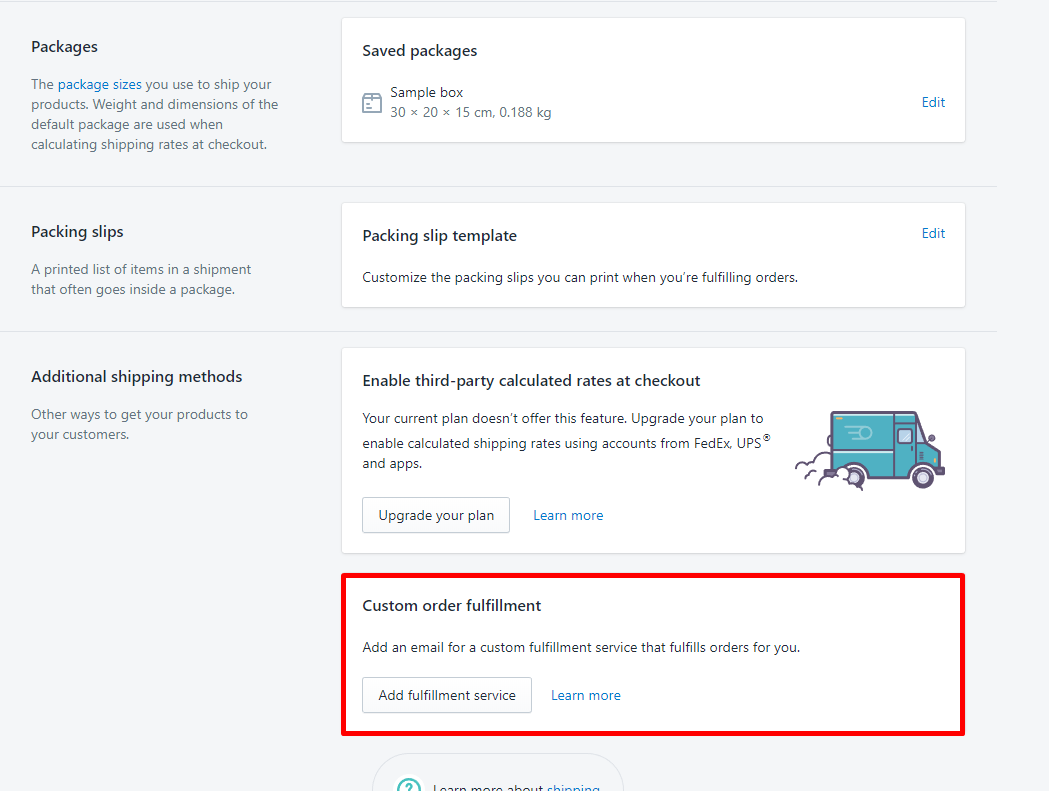
Task: Click the Saved packages card heading
Action: click(420, 51)
